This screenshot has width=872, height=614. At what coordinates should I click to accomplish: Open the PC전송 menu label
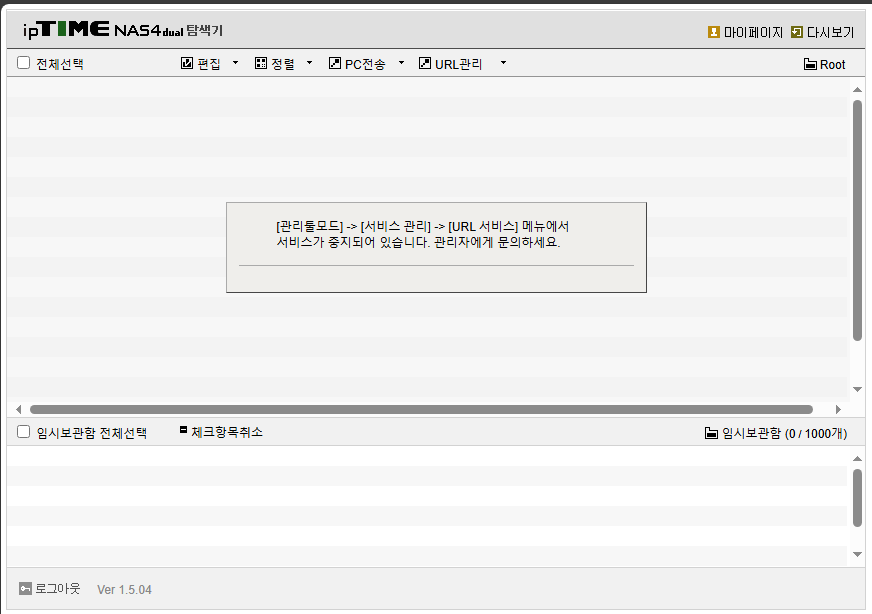tap(365, 65)
